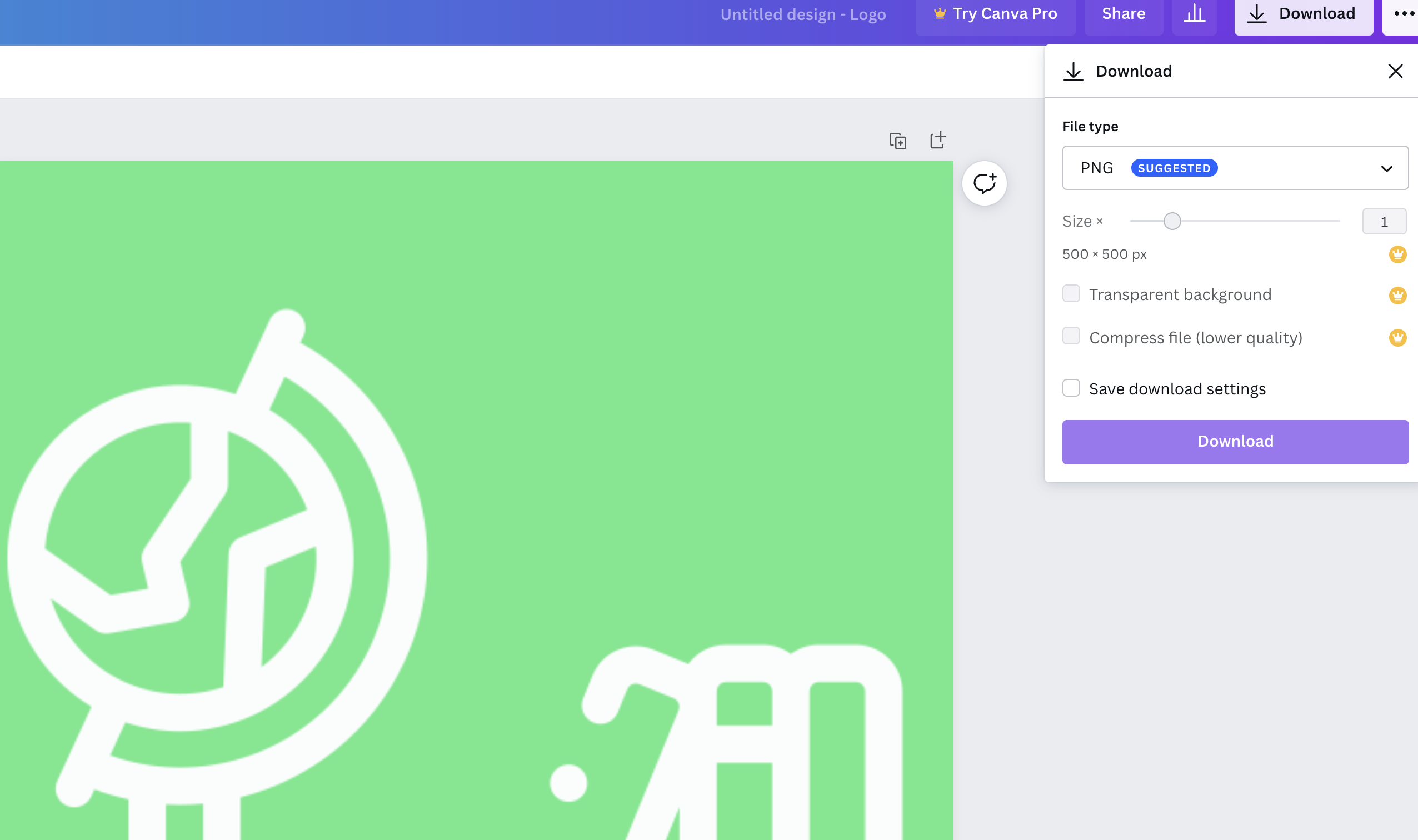Click the size multiplier input field

point(1384,221)
